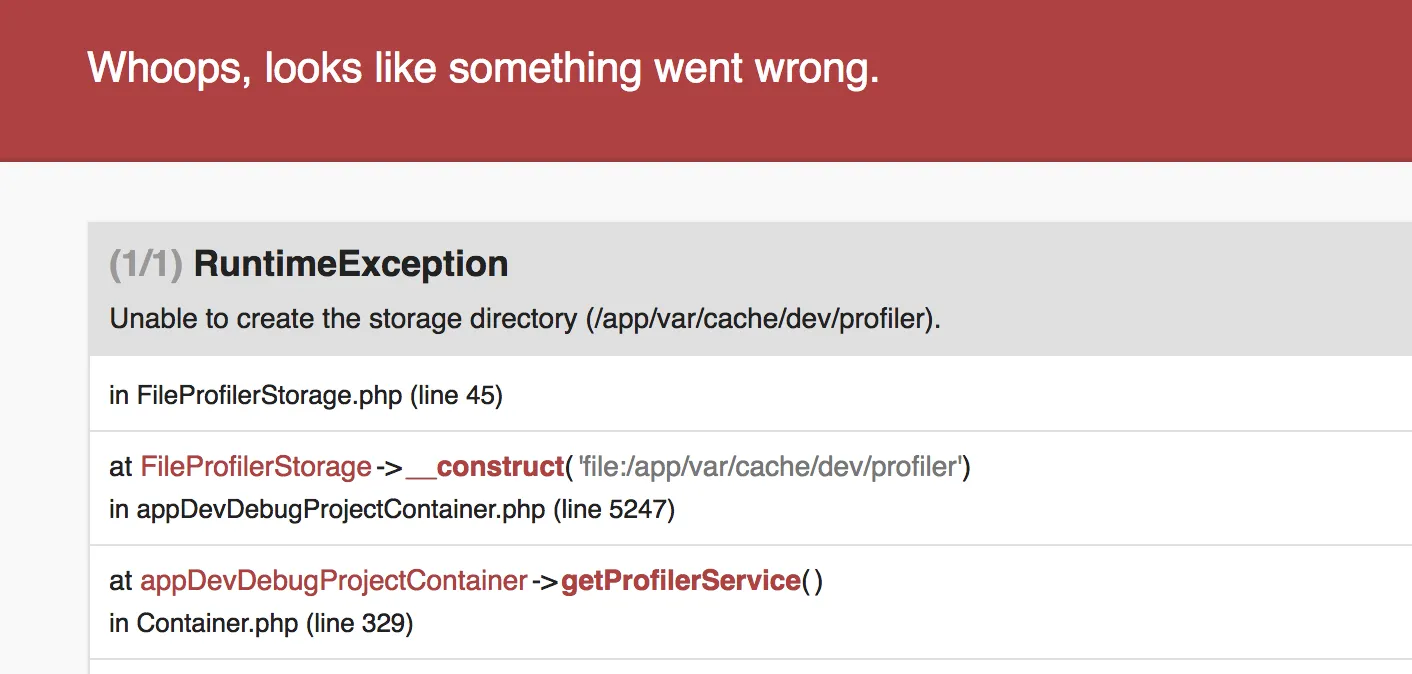The height and width of the screenshot is (674, 1412).
Task: Click the arrow before getProfilerService
Action: [x=544, y=581]
